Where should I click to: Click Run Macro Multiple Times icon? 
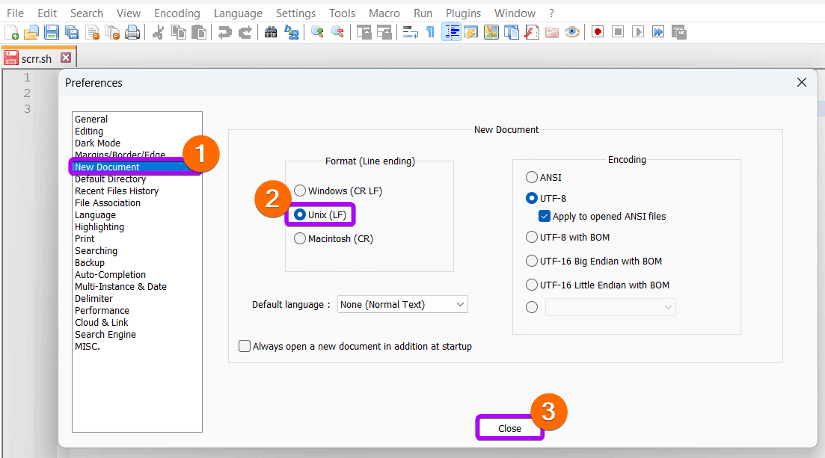[658, 33]
